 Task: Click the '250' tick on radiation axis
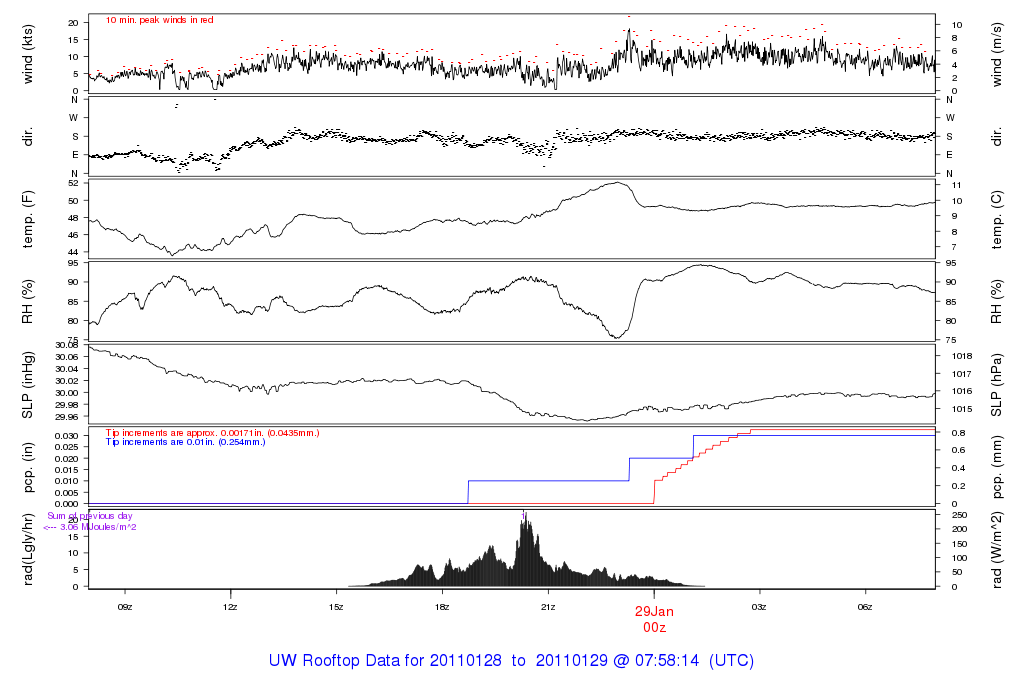click(x=959, y=515)
